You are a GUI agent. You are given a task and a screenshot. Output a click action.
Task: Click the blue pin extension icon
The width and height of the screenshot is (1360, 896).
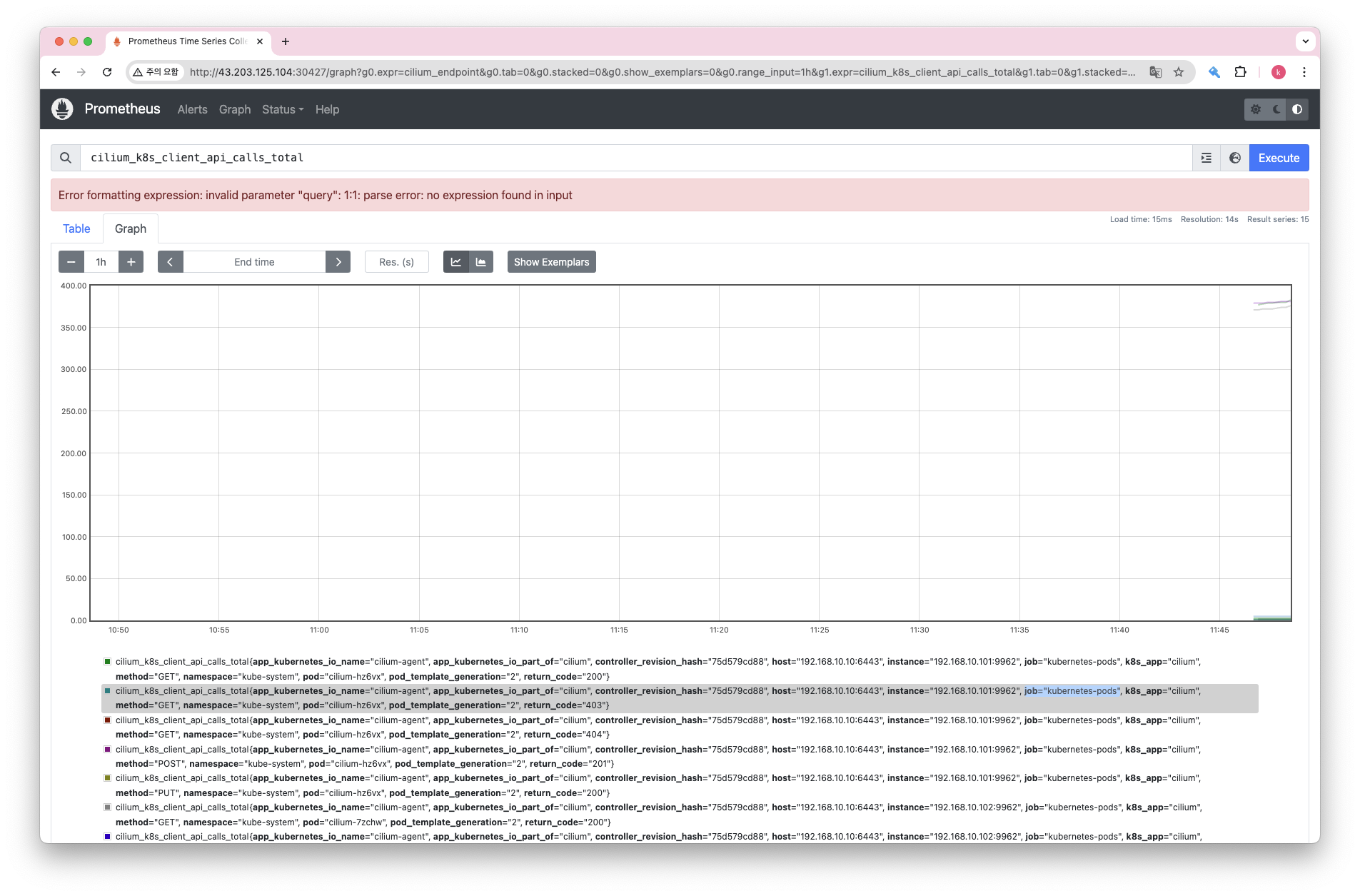(1214, 72)
